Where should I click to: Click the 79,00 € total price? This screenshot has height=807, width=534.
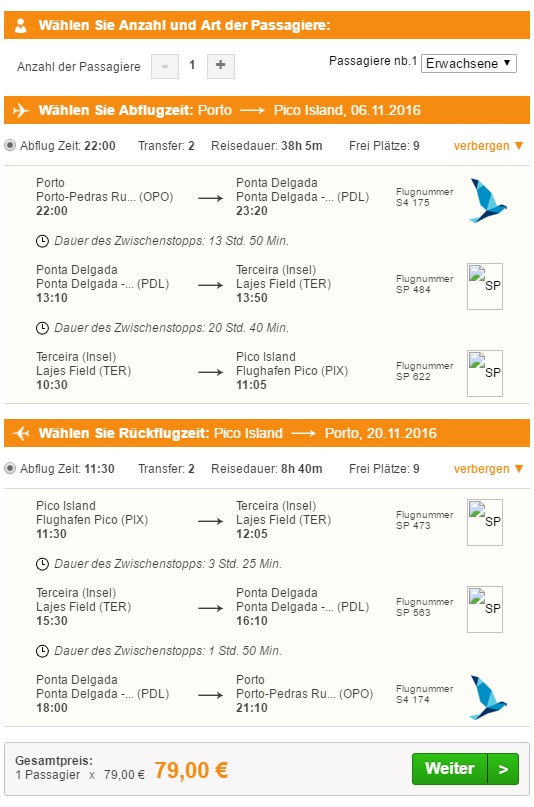click(191, 770)
